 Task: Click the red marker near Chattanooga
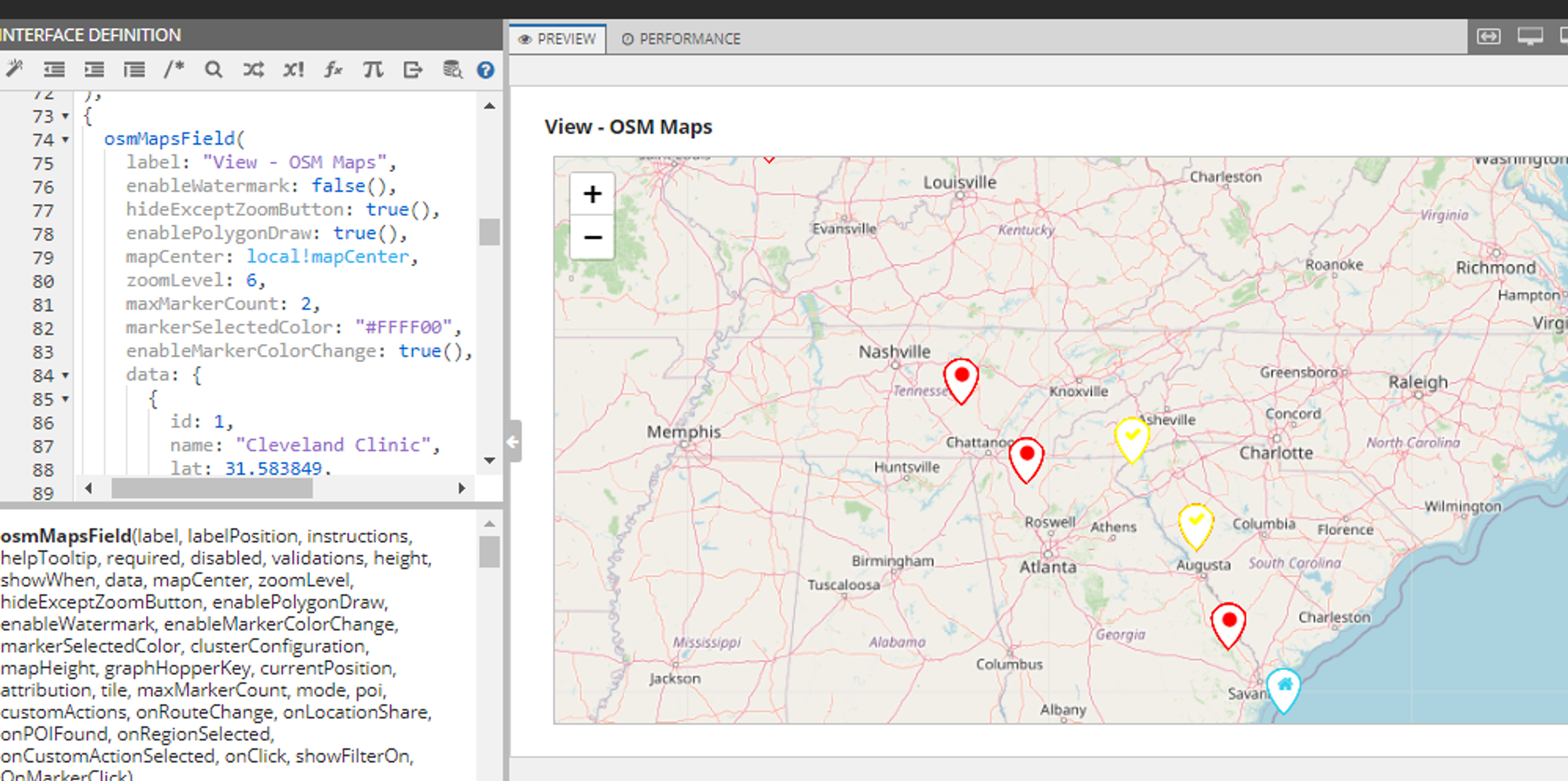1026,460
